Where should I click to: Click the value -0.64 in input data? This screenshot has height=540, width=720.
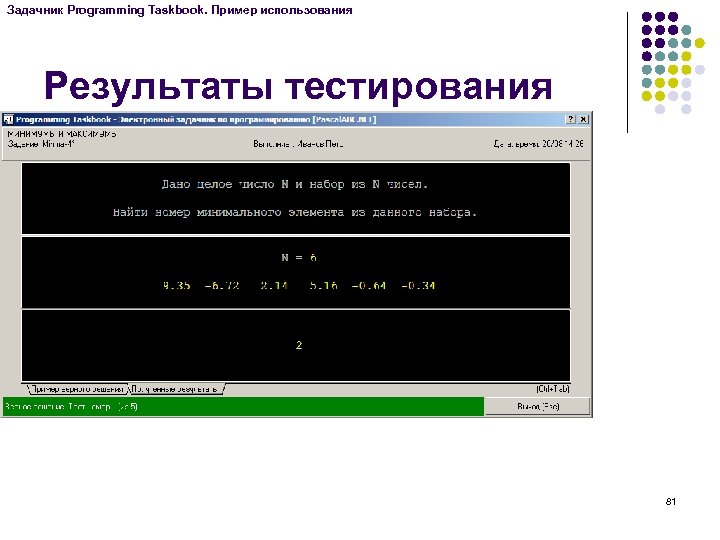(x=369, y=286)
